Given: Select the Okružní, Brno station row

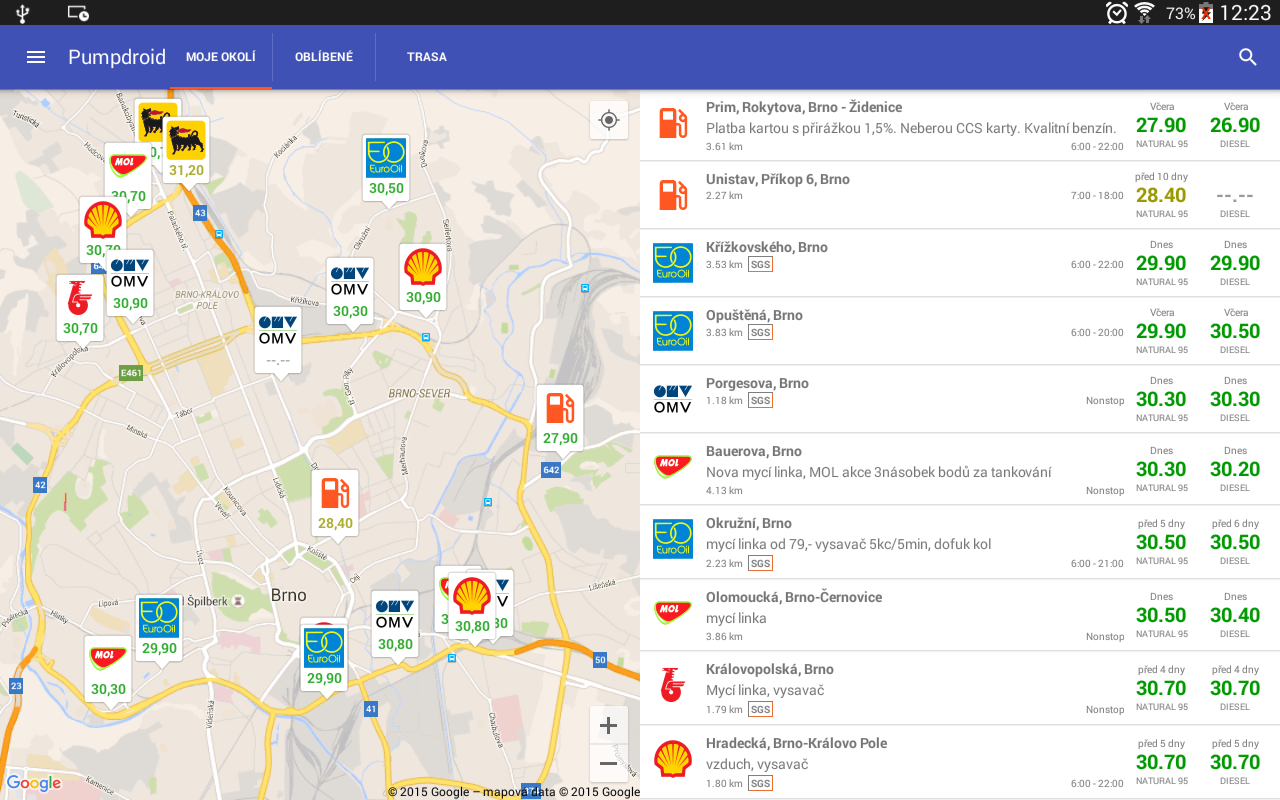Looking at the screenshot, I should [x=960, y=542].
